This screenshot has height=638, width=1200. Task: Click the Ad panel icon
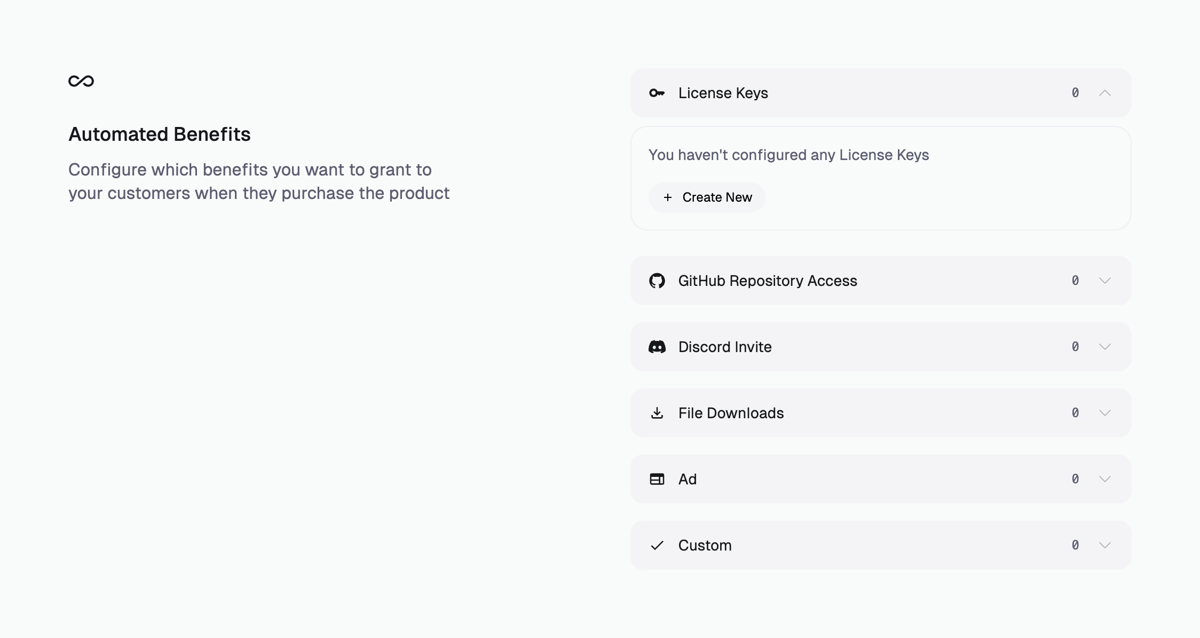pos(657,479)
